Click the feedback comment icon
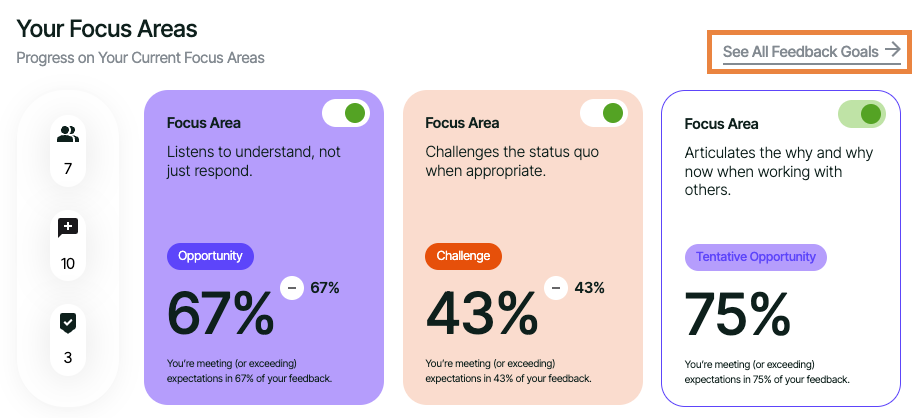Viewport: 917px width, 418px height. pyautogui.click(x=68, y=228)
